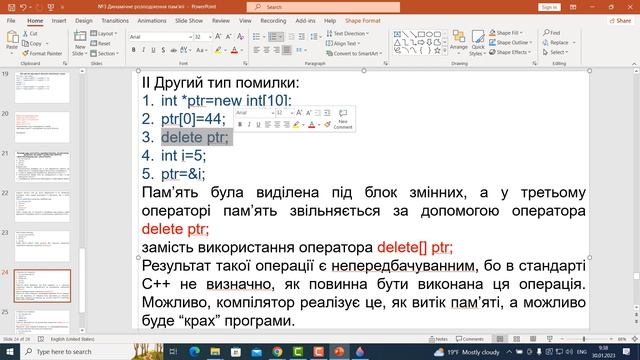Align text right in ribbon Paragraph group
The image size is (640, 360).
pyautogui.click(x=276, y=50)
